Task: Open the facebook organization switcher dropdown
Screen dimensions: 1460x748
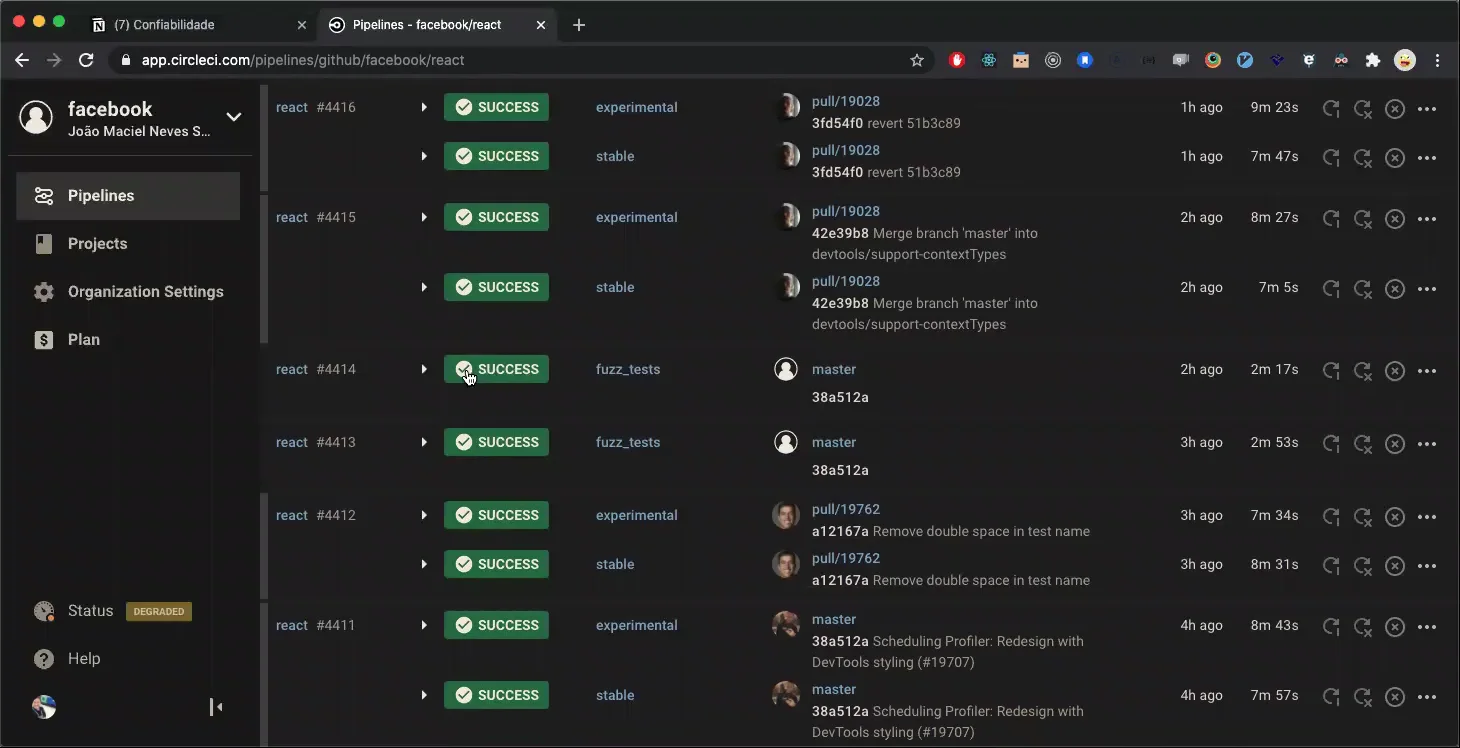Action: (x=233, y=117)
